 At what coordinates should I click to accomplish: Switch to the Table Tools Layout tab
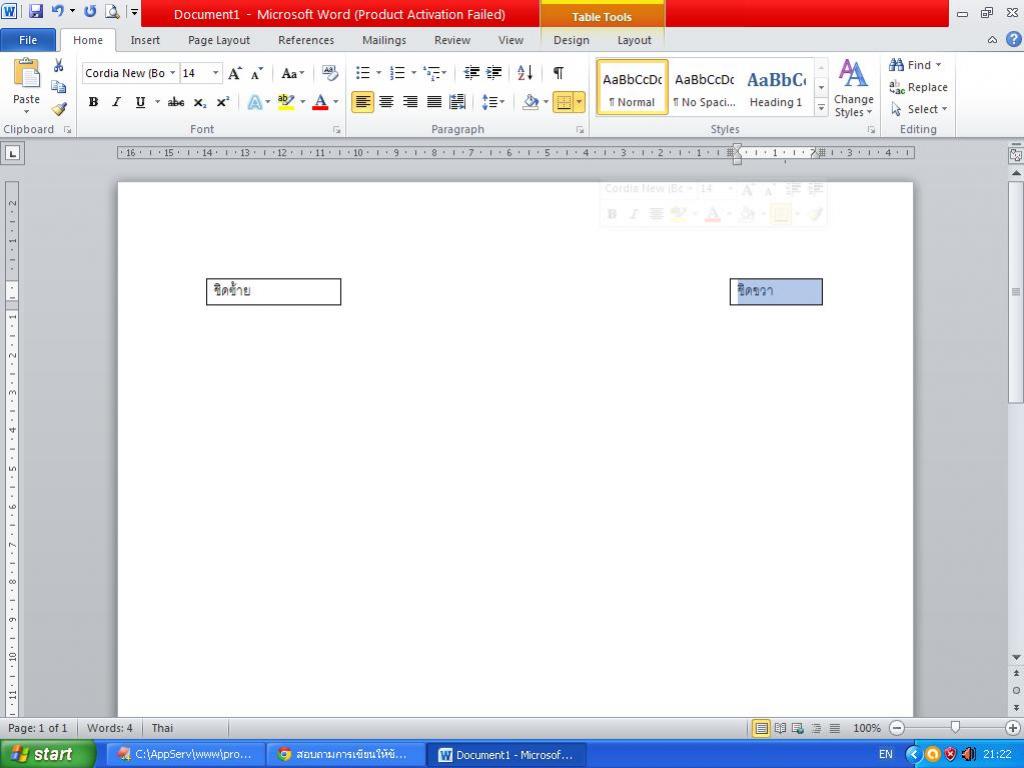click(634, 40)
